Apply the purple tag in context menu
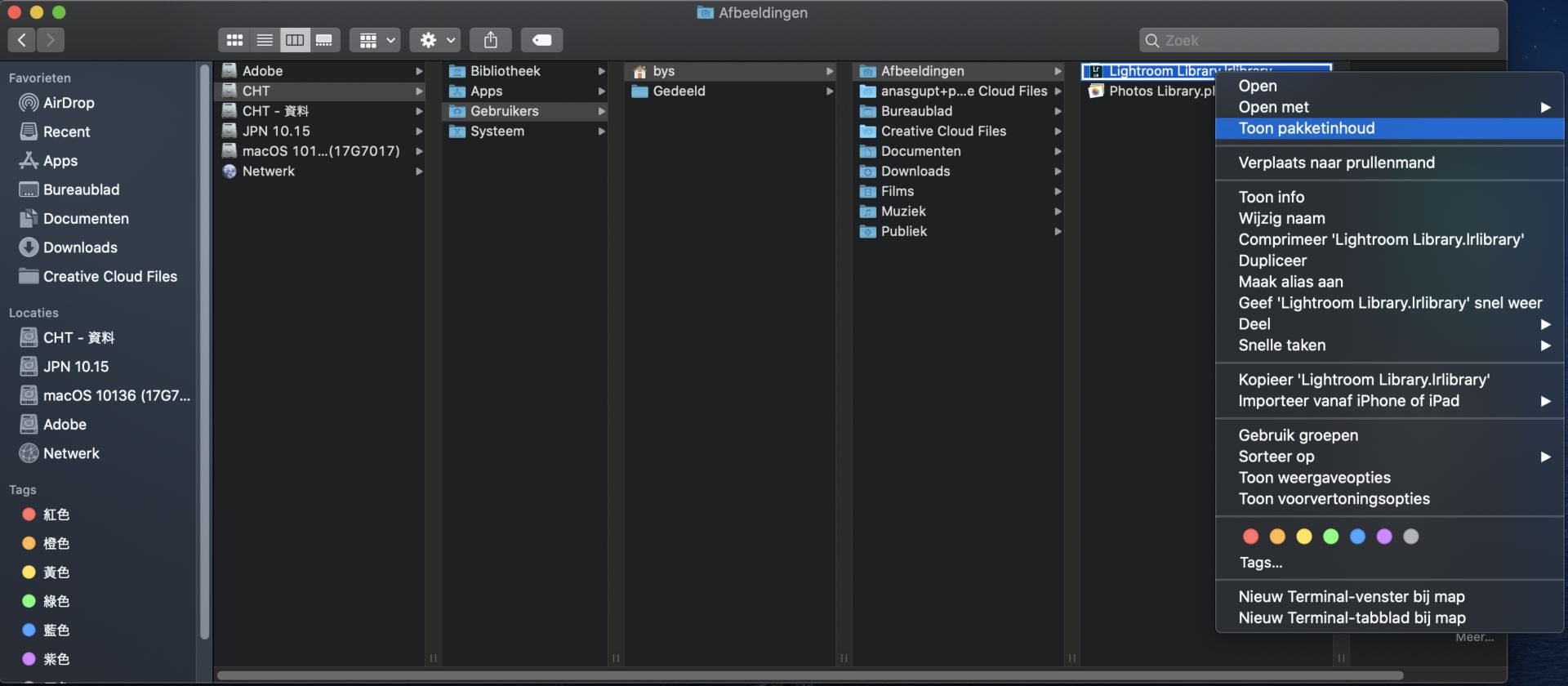Screen dimensions: 1568x686 coord(1384,537)
